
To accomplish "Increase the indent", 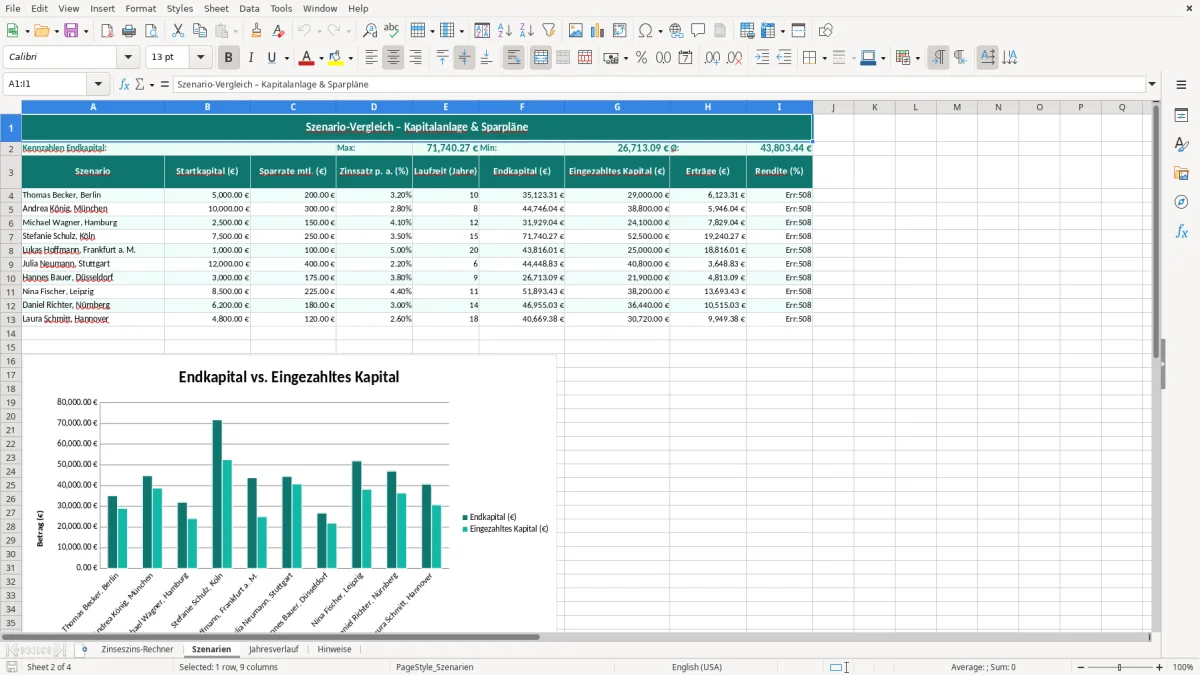I will [762, 58].
